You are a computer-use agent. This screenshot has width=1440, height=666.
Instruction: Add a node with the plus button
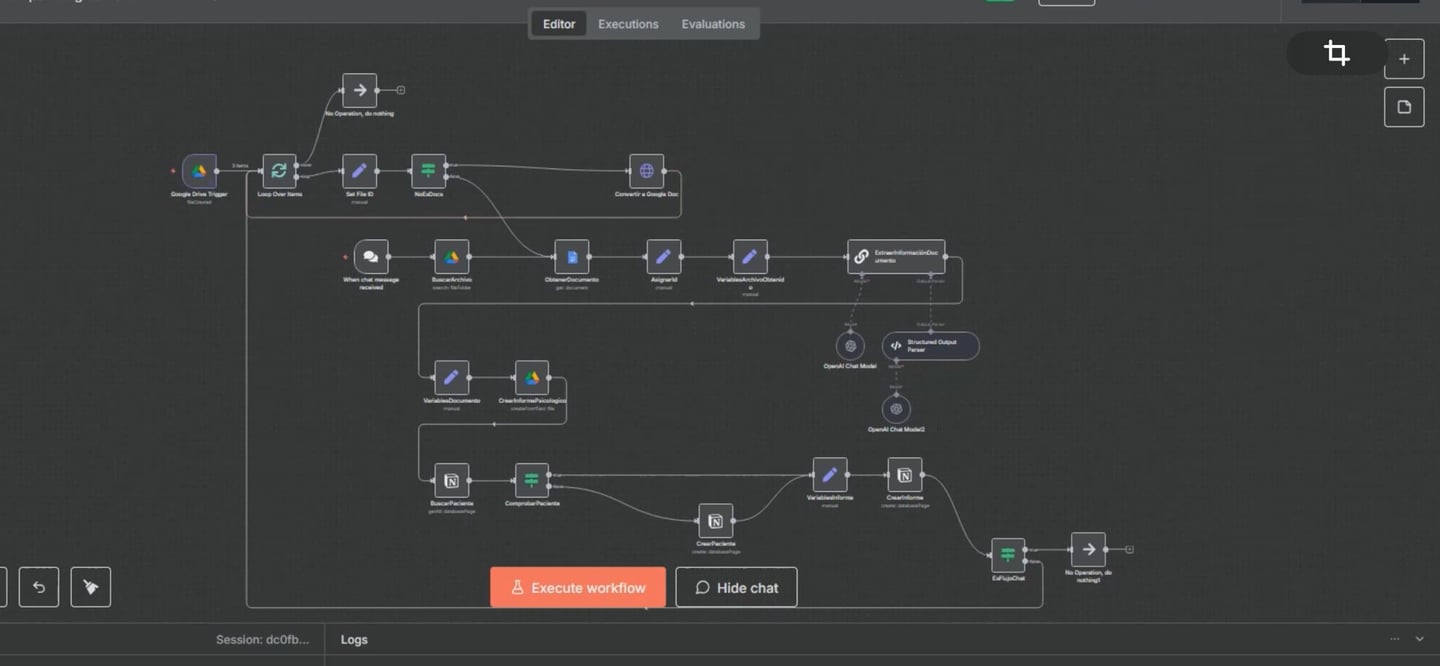click(x=1404, y=59)
